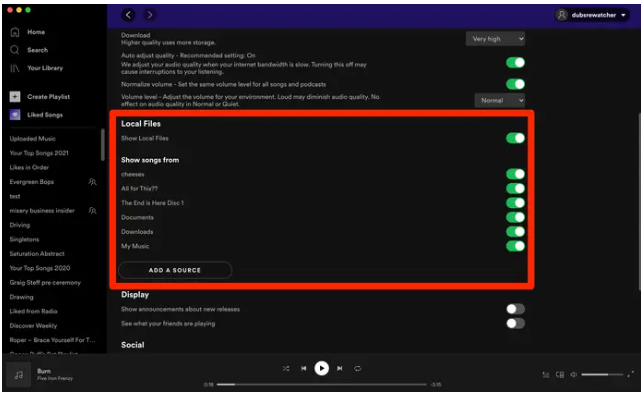Open the Download quality Very high dropdown
Viewport: 641px width, 393px height.
point(495,39)
